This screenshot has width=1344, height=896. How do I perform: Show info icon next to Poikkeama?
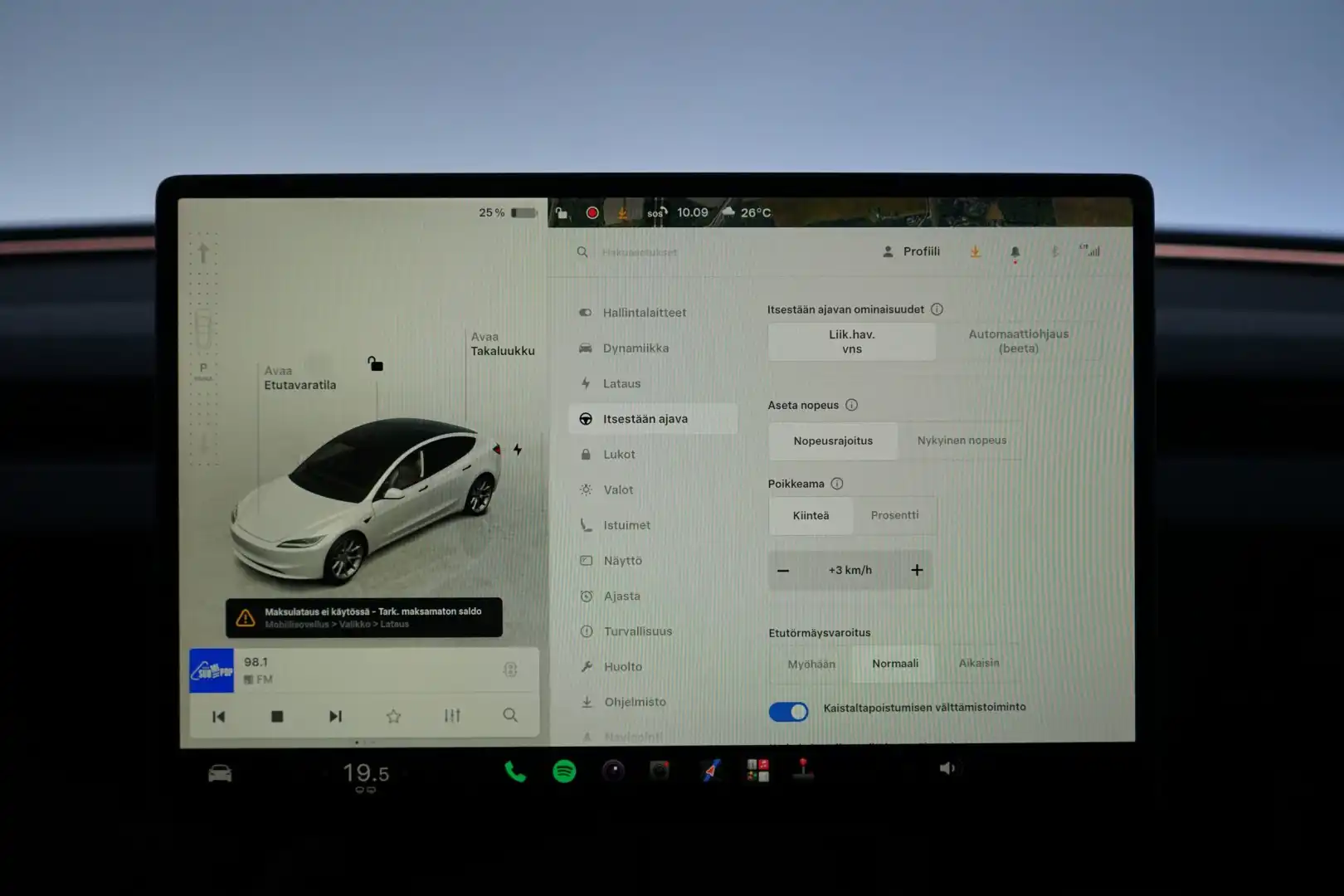pos(837,484)
